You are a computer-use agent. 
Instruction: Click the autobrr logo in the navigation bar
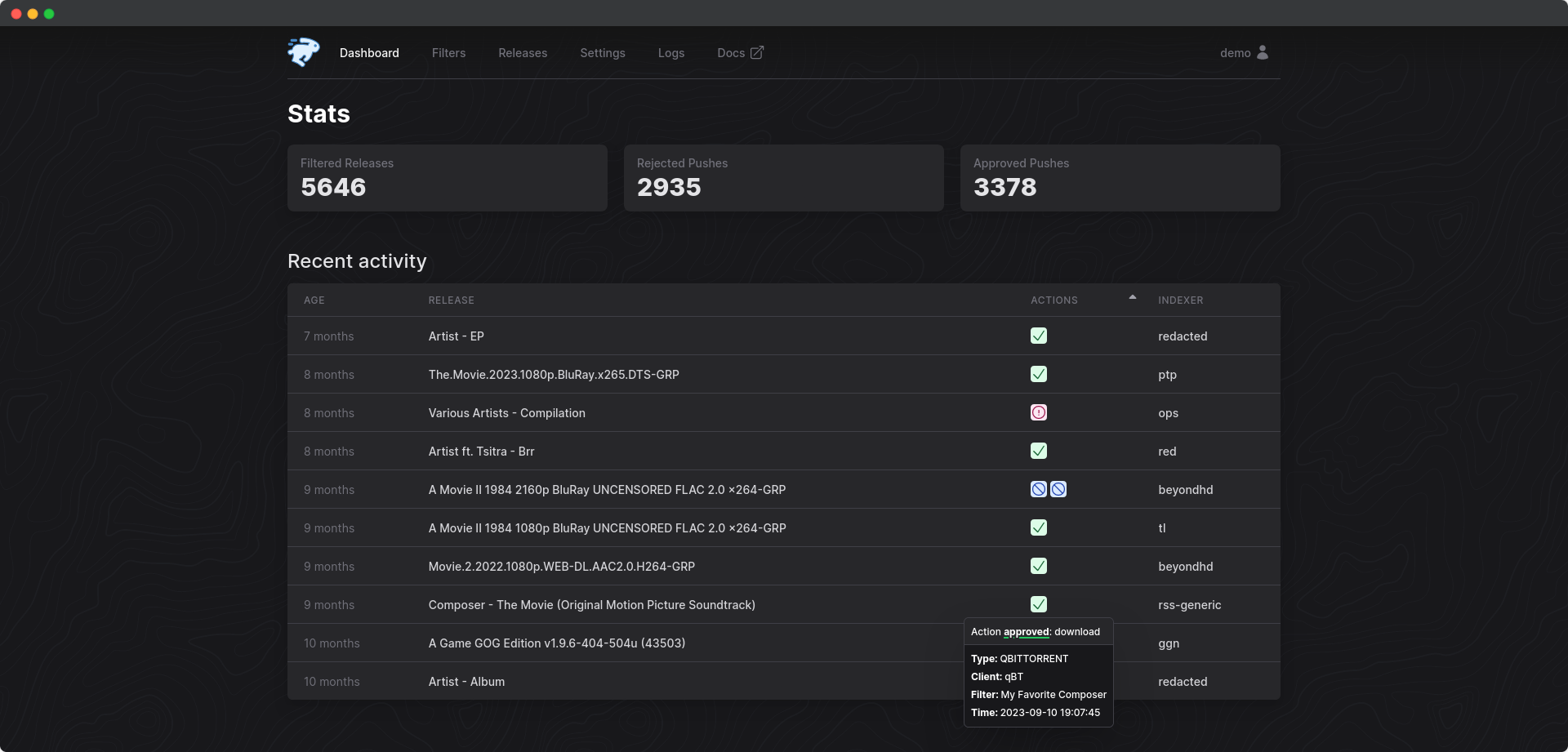pyautogui.click(x=303, y=51)
